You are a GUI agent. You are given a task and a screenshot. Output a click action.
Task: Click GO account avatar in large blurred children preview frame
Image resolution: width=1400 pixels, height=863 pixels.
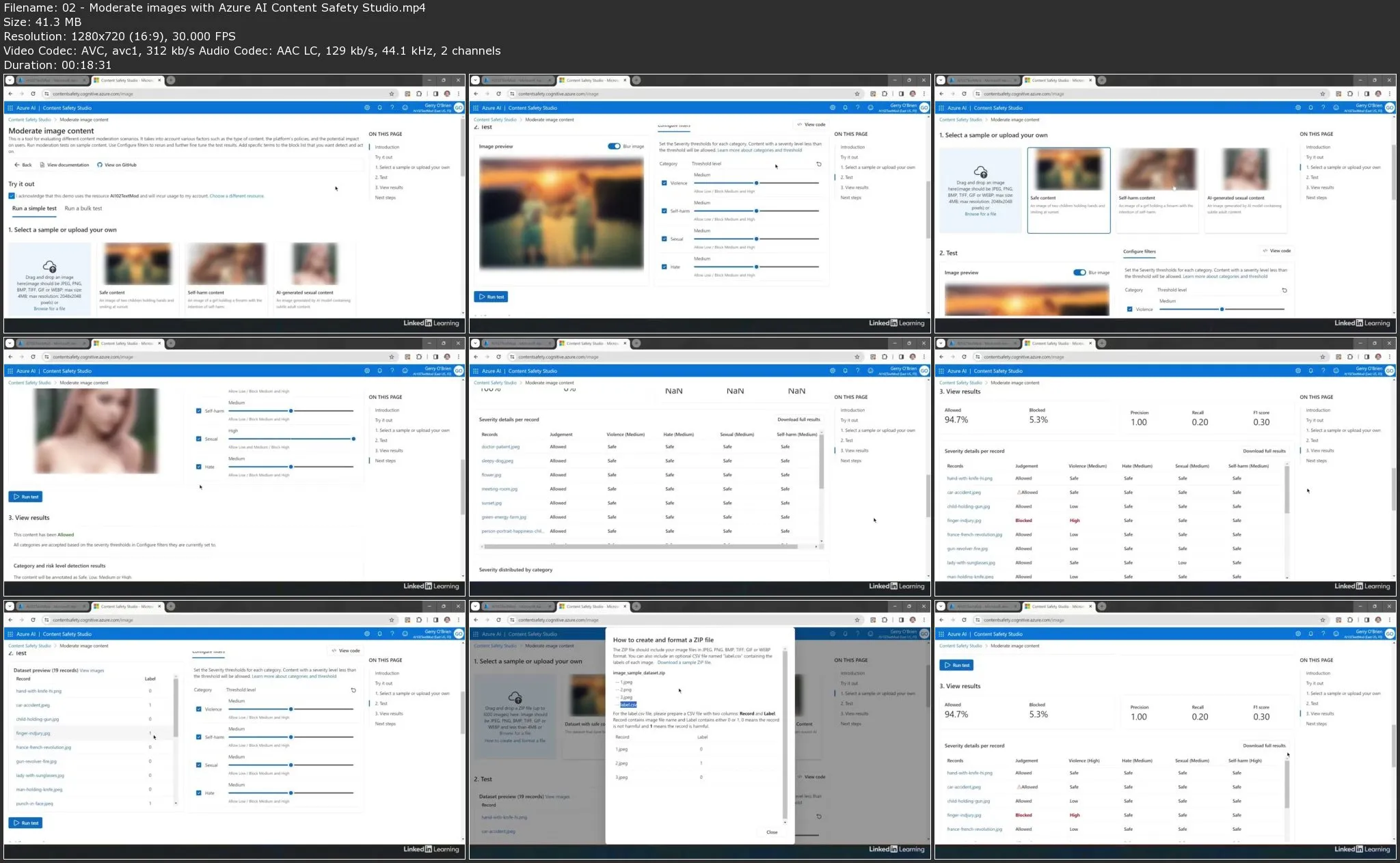tap(924, 108)
